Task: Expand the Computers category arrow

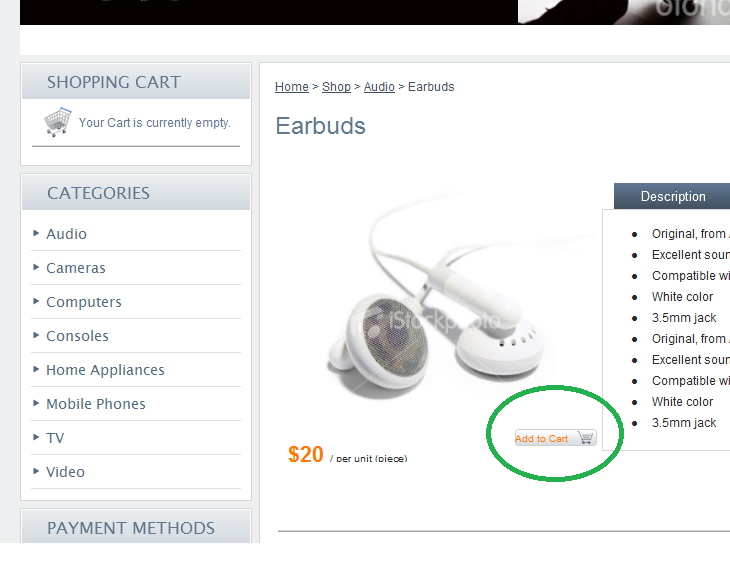Action: pos(36,301)
